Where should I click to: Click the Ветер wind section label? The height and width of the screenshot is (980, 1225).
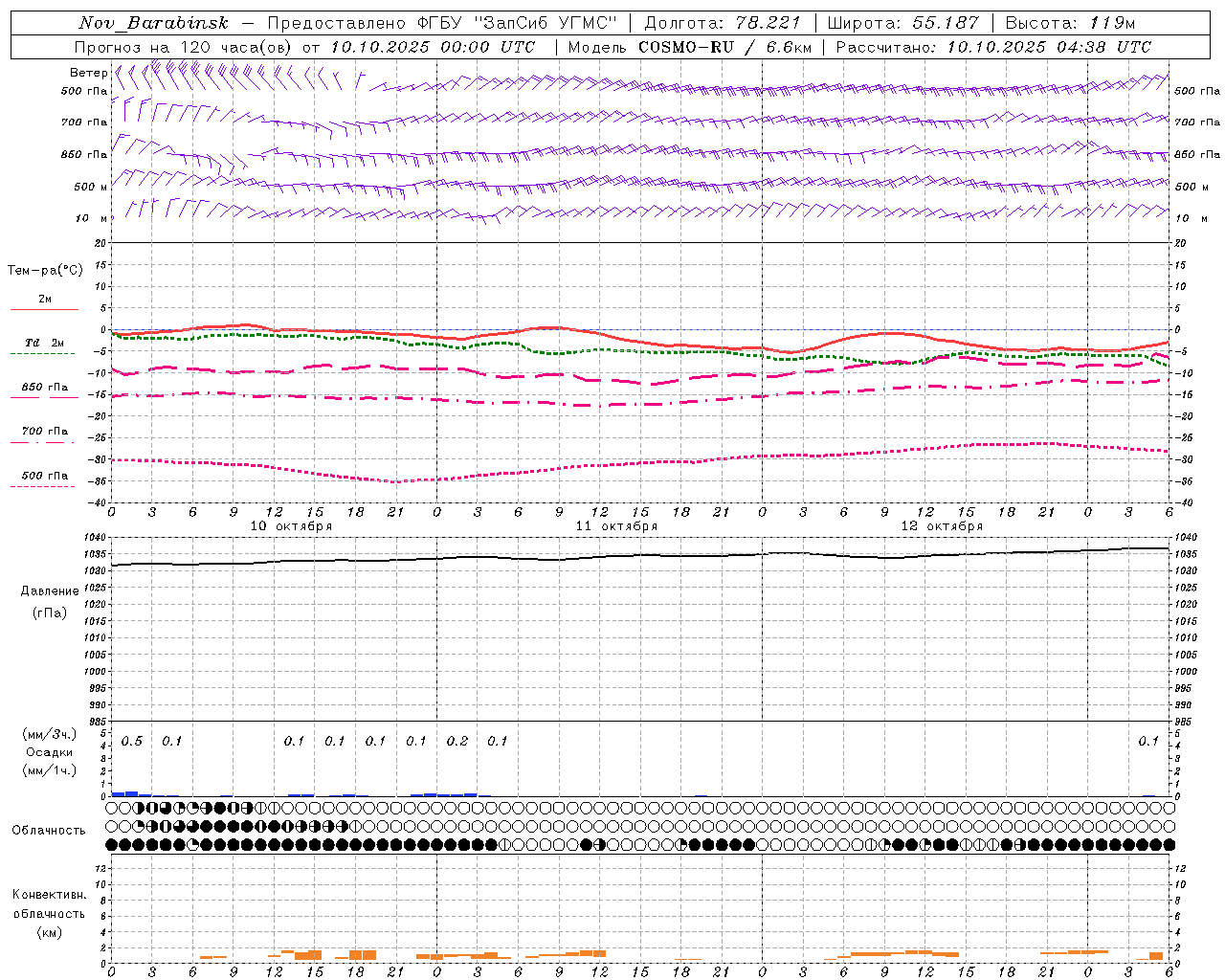(x=88, y=73)
